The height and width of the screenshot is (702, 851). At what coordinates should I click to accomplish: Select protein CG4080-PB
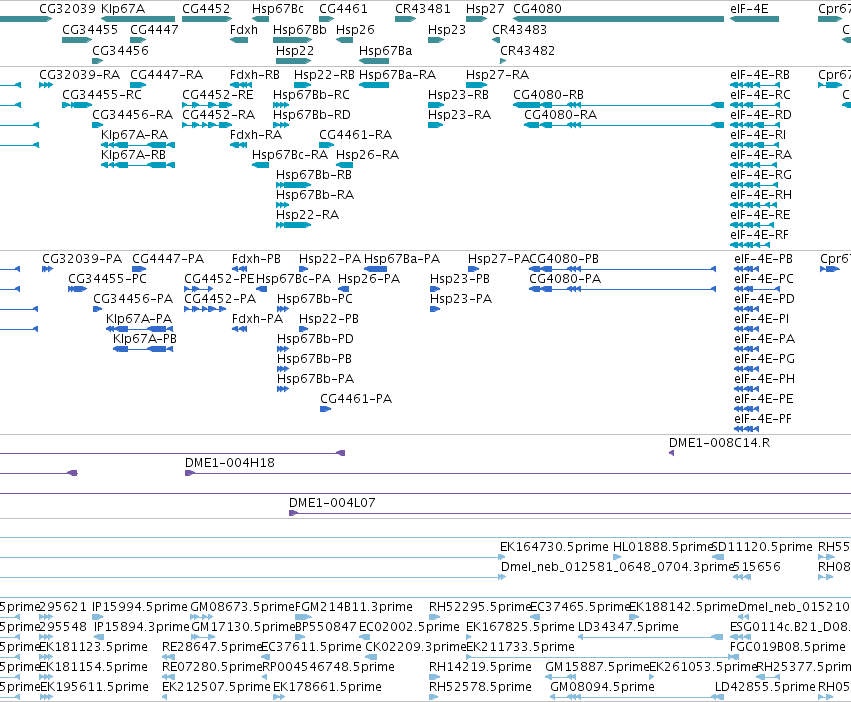563,259
